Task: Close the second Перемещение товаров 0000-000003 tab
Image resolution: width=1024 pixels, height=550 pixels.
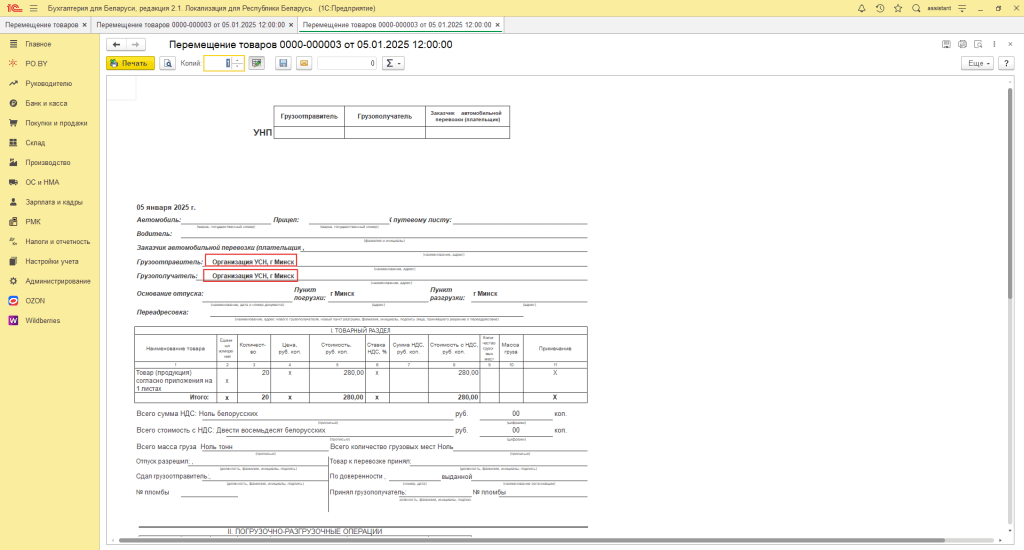Action: [x=291, y=25]
